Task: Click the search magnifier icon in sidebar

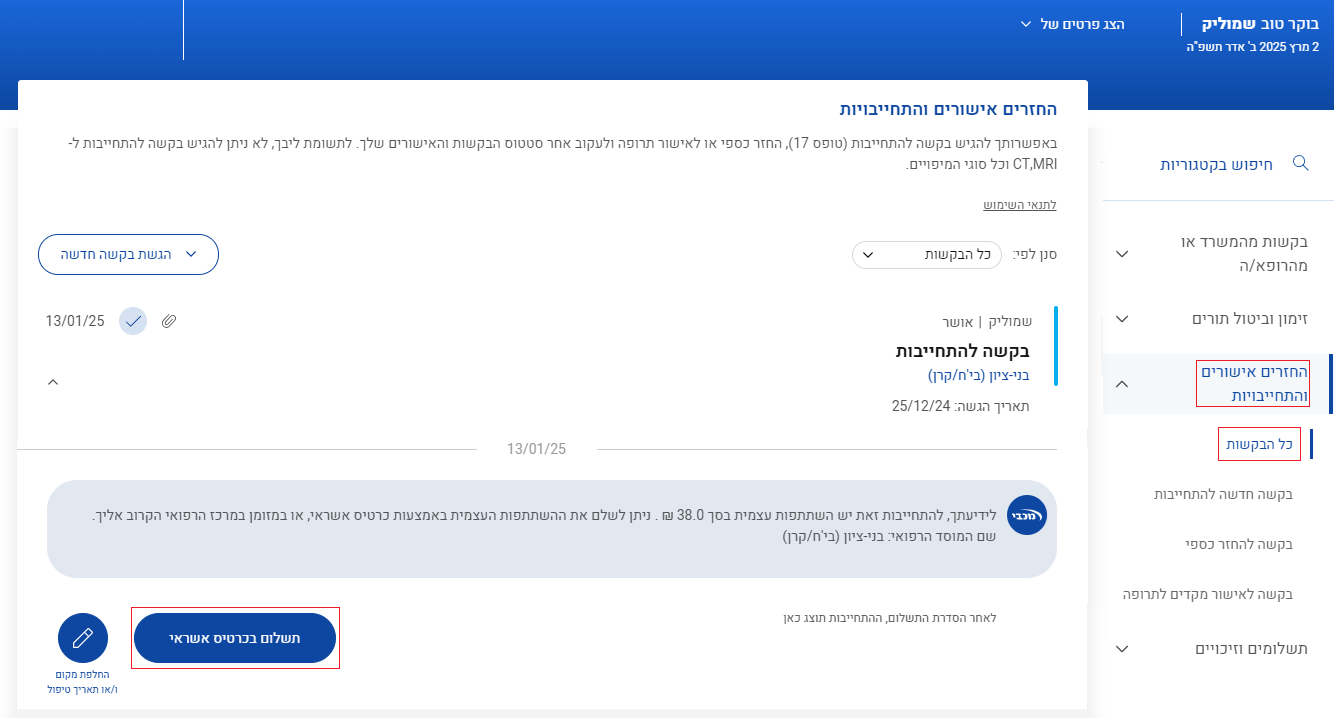Action: [x=1301, y=163]
